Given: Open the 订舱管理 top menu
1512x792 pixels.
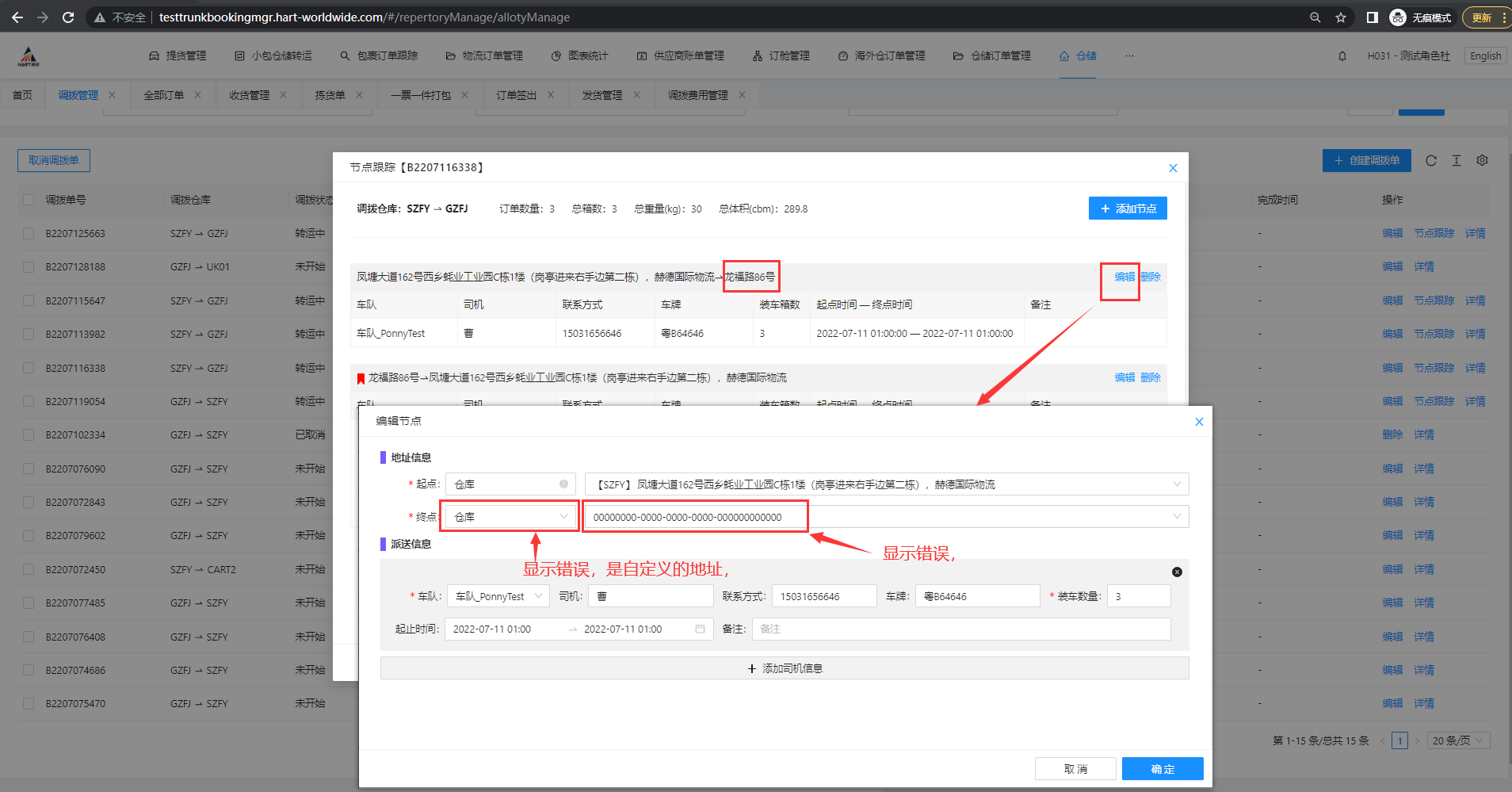Looking at the screenshot, I should tap(781, 56).
